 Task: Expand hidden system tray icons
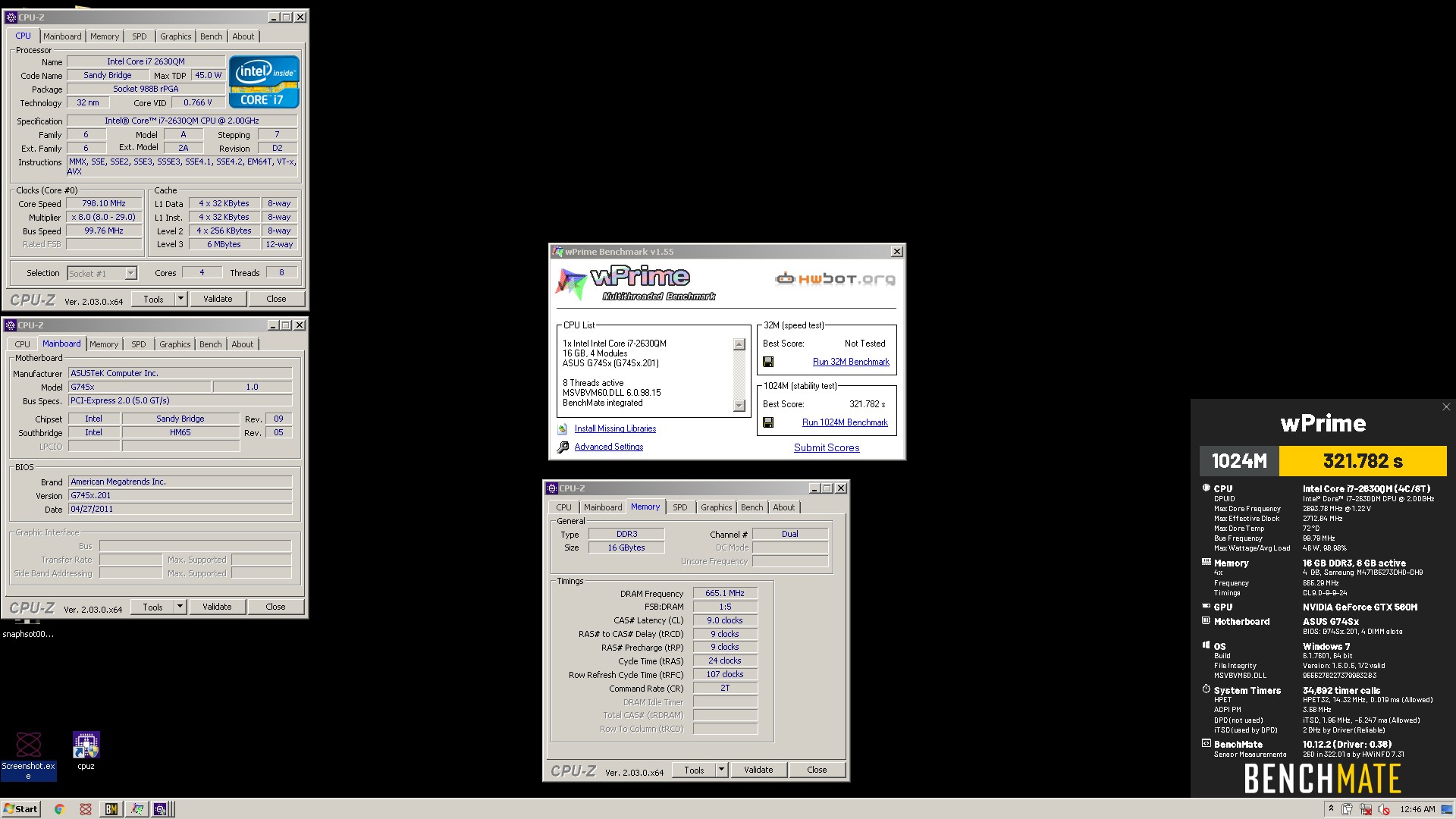point(1331,809)
